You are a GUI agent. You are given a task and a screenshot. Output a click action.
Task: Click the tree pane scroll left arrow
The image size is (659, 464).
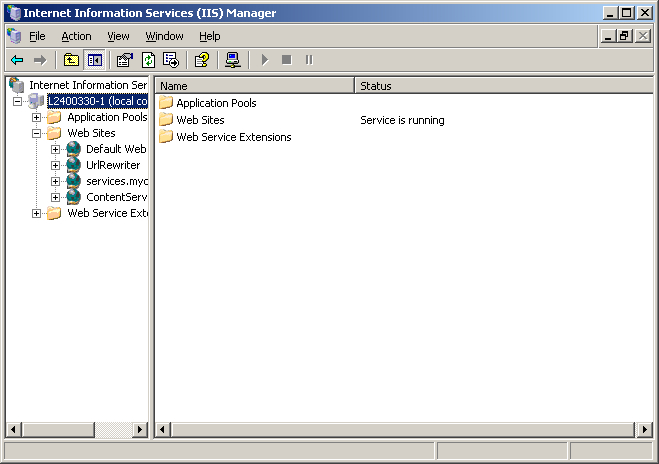13,430
